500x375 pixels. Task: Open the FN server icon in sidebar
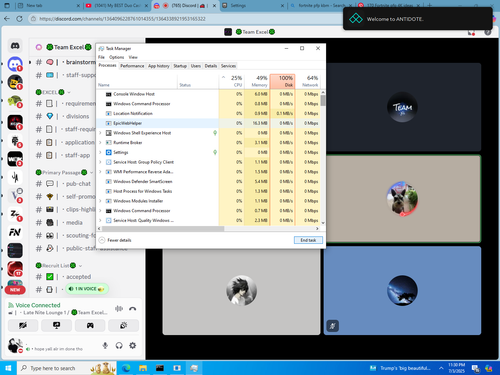(15, 232)
